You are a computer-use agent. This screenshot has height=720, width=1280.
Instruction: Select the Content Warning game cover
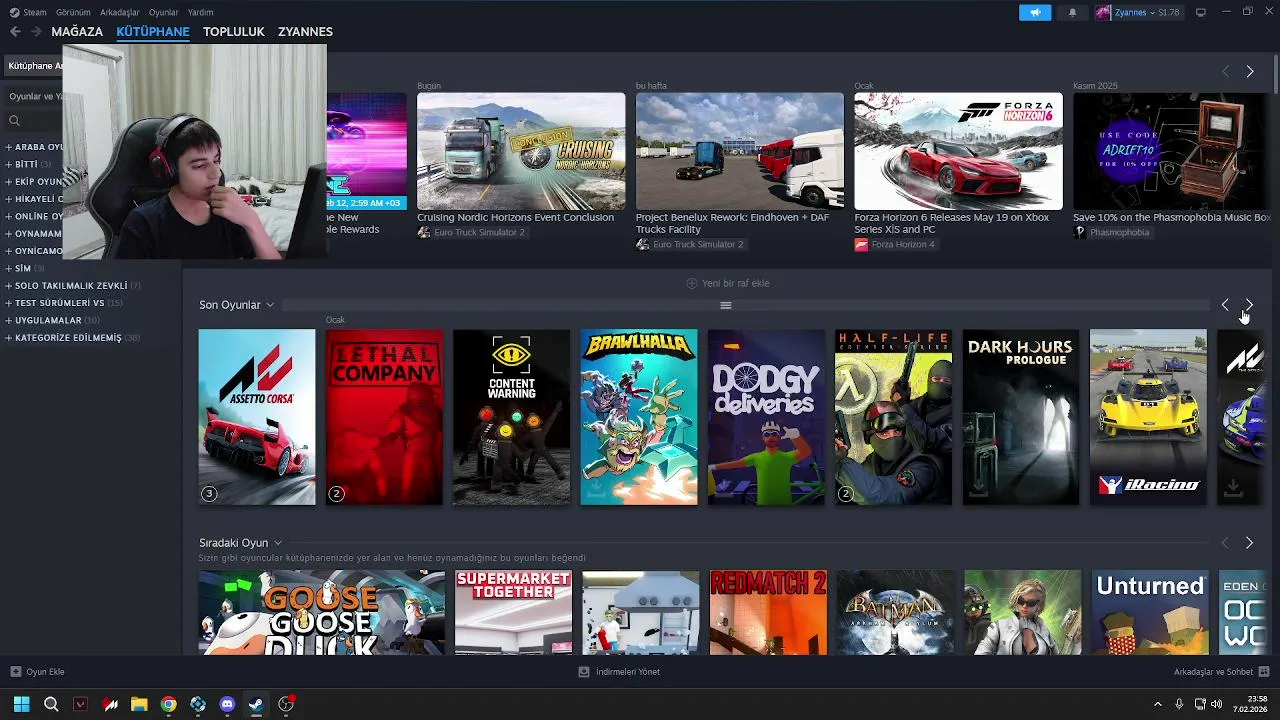(x=512, y=417)
